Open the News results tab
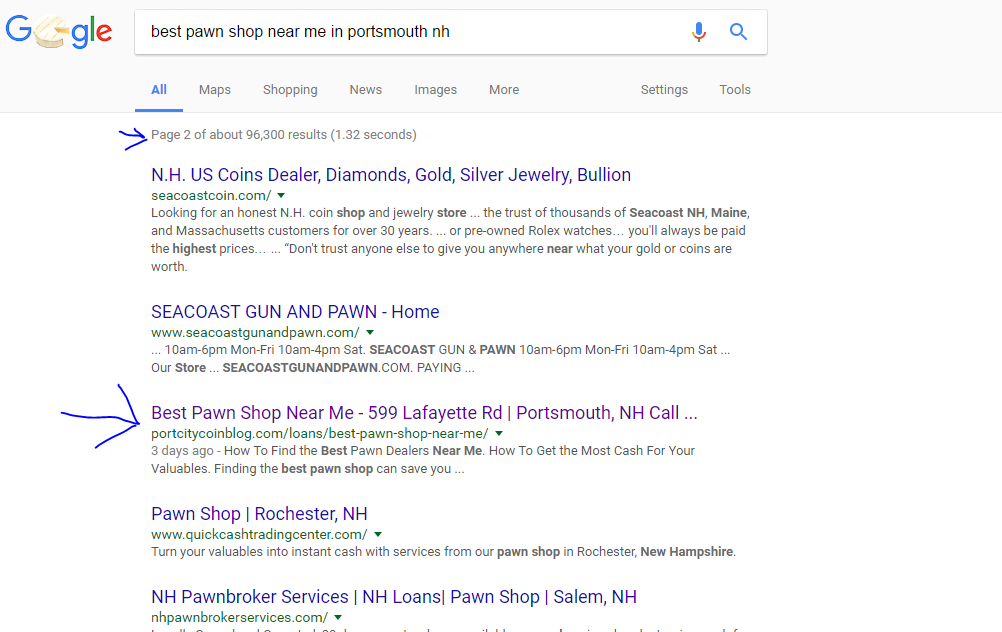1002x632 pixels. (x=365, y=90)
